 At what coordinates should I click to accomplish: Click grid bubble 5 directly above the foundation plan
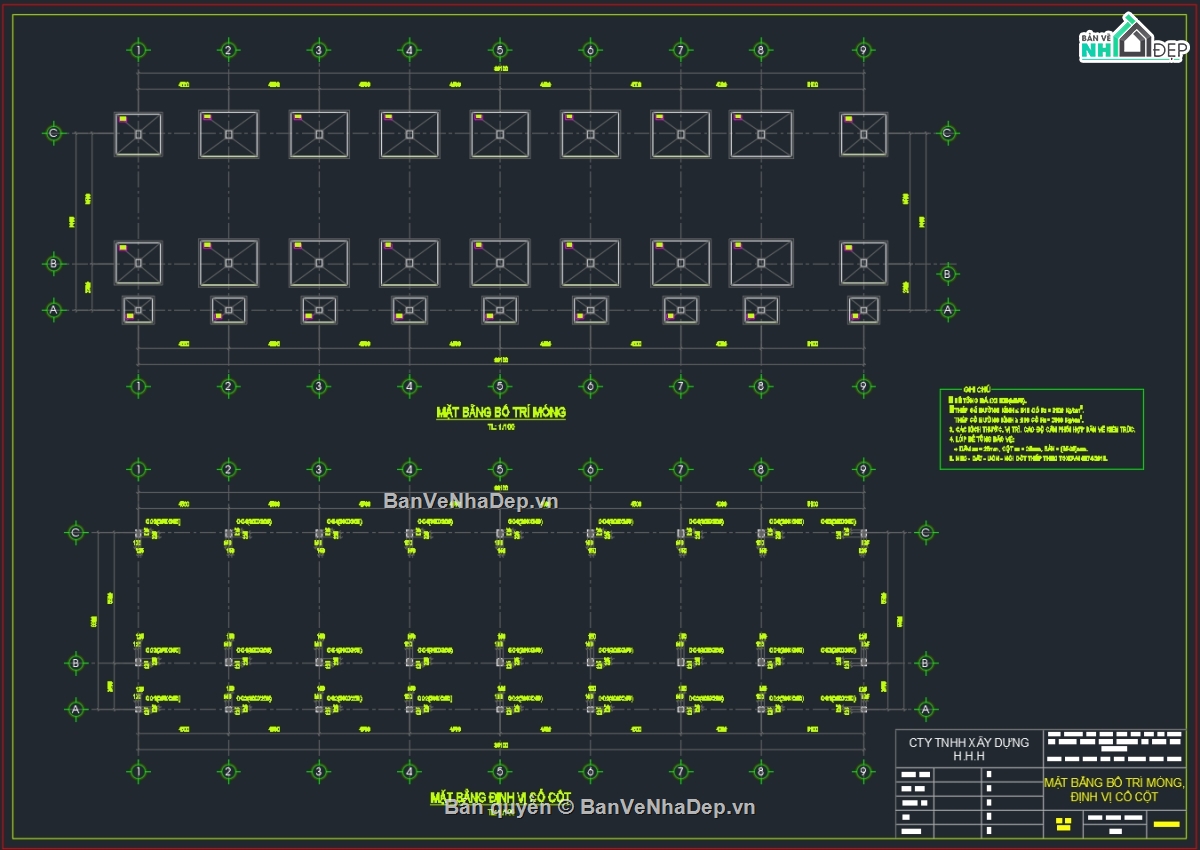pyautogui.click(x=500, y=49)
